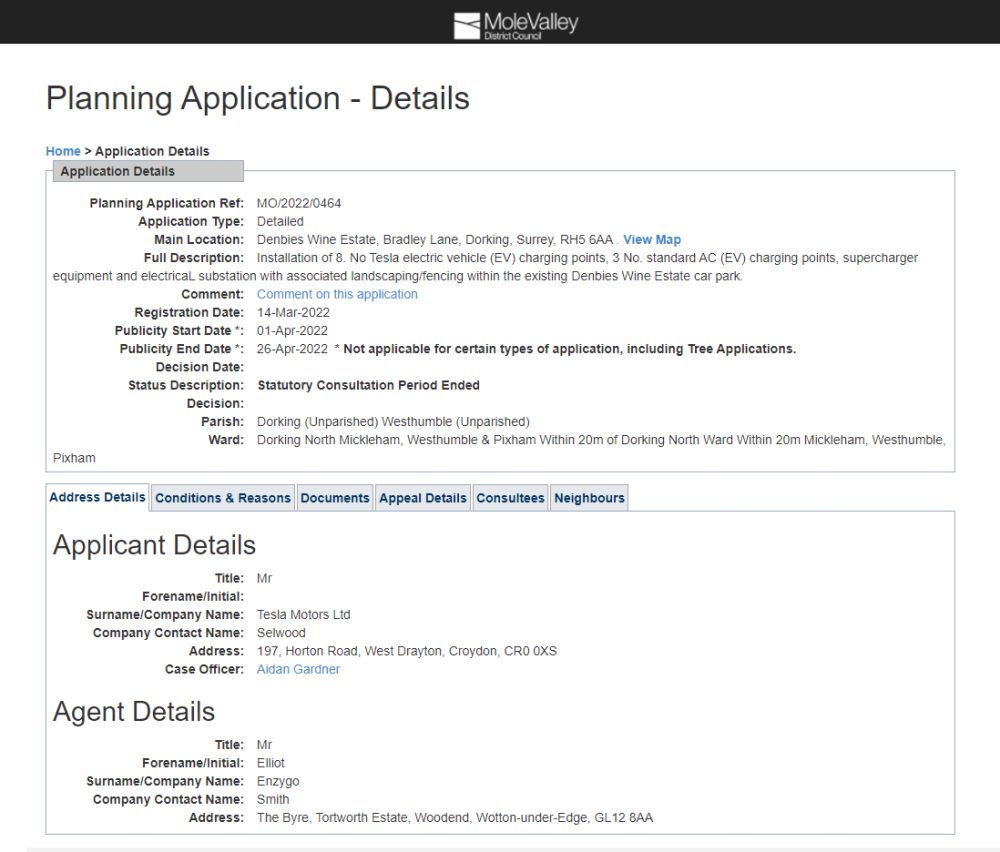Switch to Conditions & Reasons tab
1000x852 pixels.
(223, 498)
